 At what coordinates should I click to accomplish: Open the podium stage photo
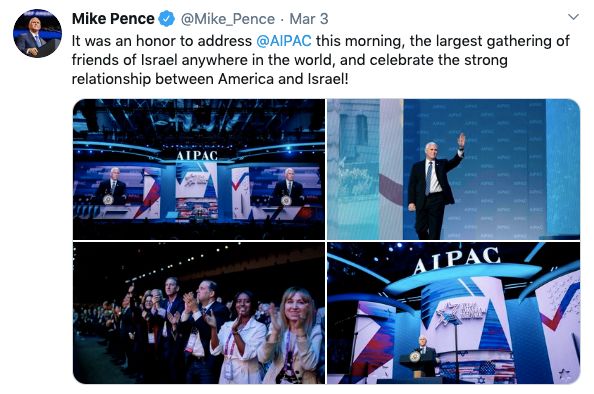[x=453, y=313]
